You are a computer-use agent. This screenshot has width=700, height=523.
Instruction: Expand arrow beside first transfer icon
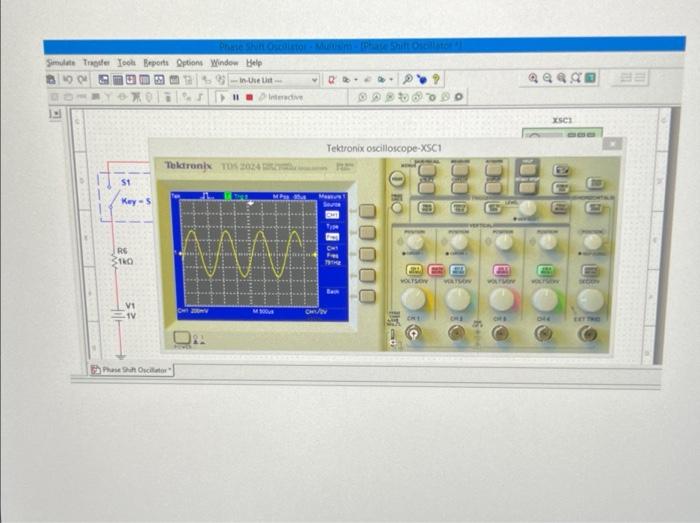[x=356, y=80]
